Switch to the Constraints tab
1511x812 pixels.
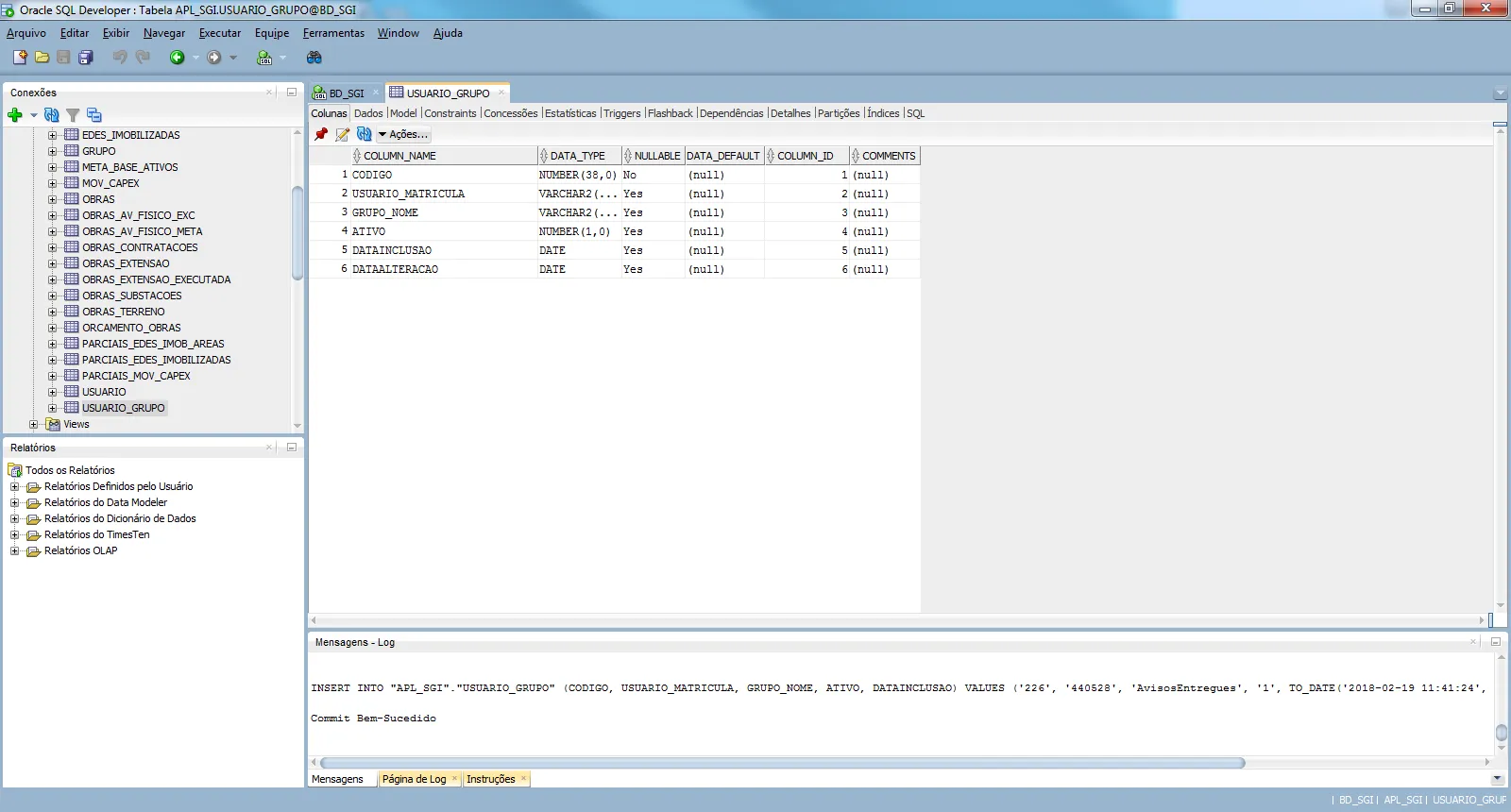(450, 113)
